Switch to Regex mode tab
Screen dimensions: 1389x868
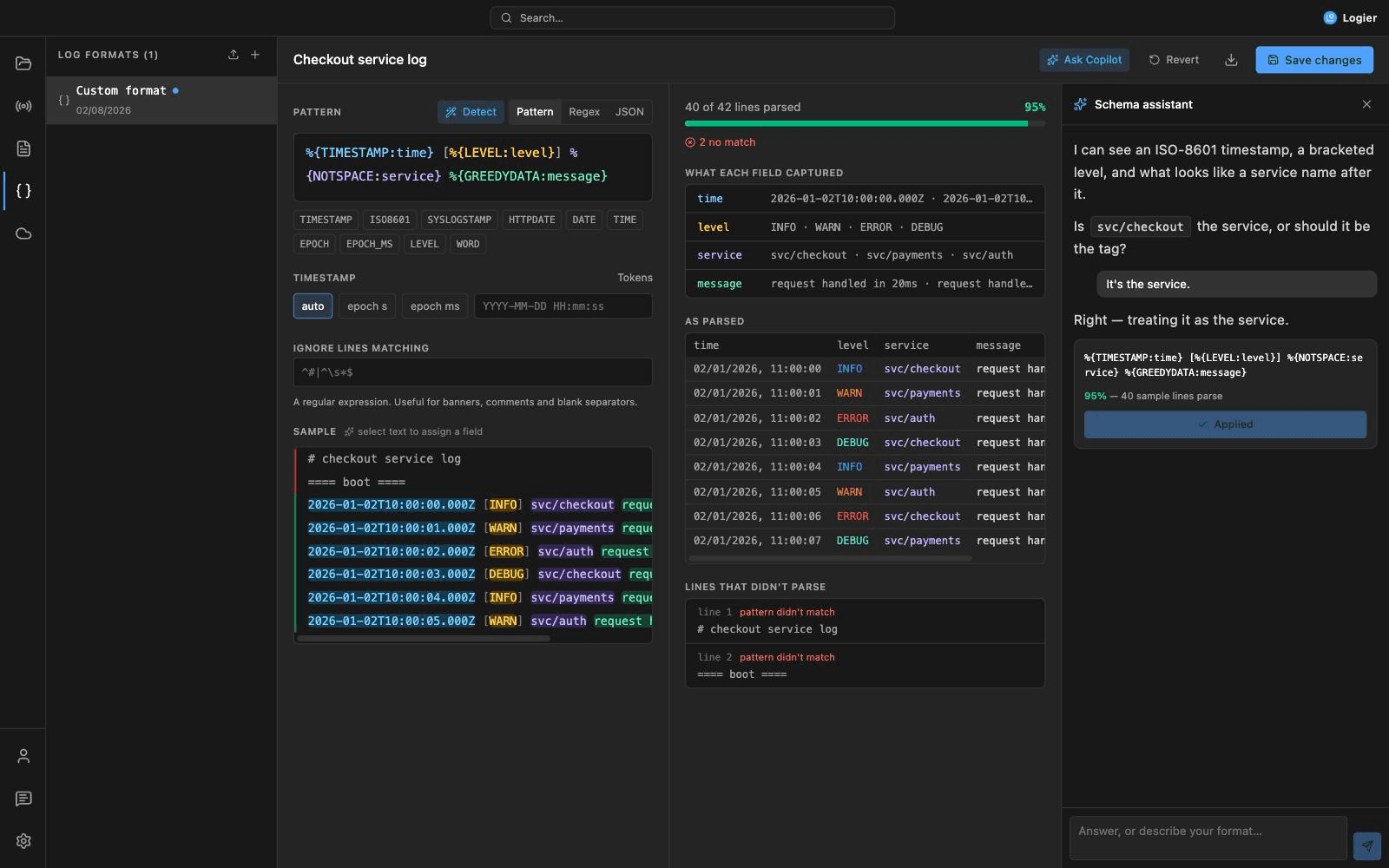point(584,112)
